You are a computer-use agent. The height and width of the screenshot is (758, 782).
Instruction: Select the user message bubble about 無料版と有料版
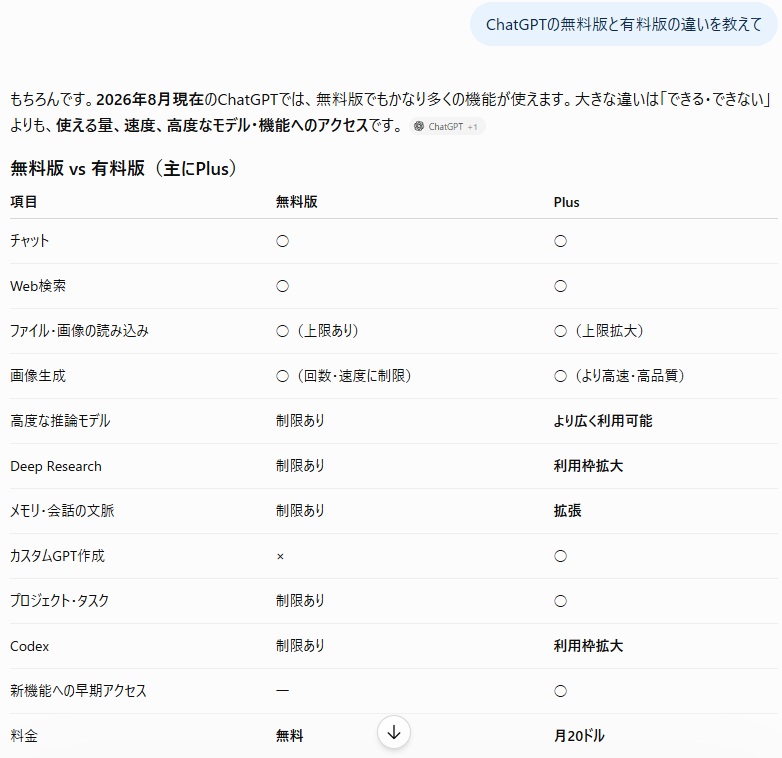click(623, 24)
